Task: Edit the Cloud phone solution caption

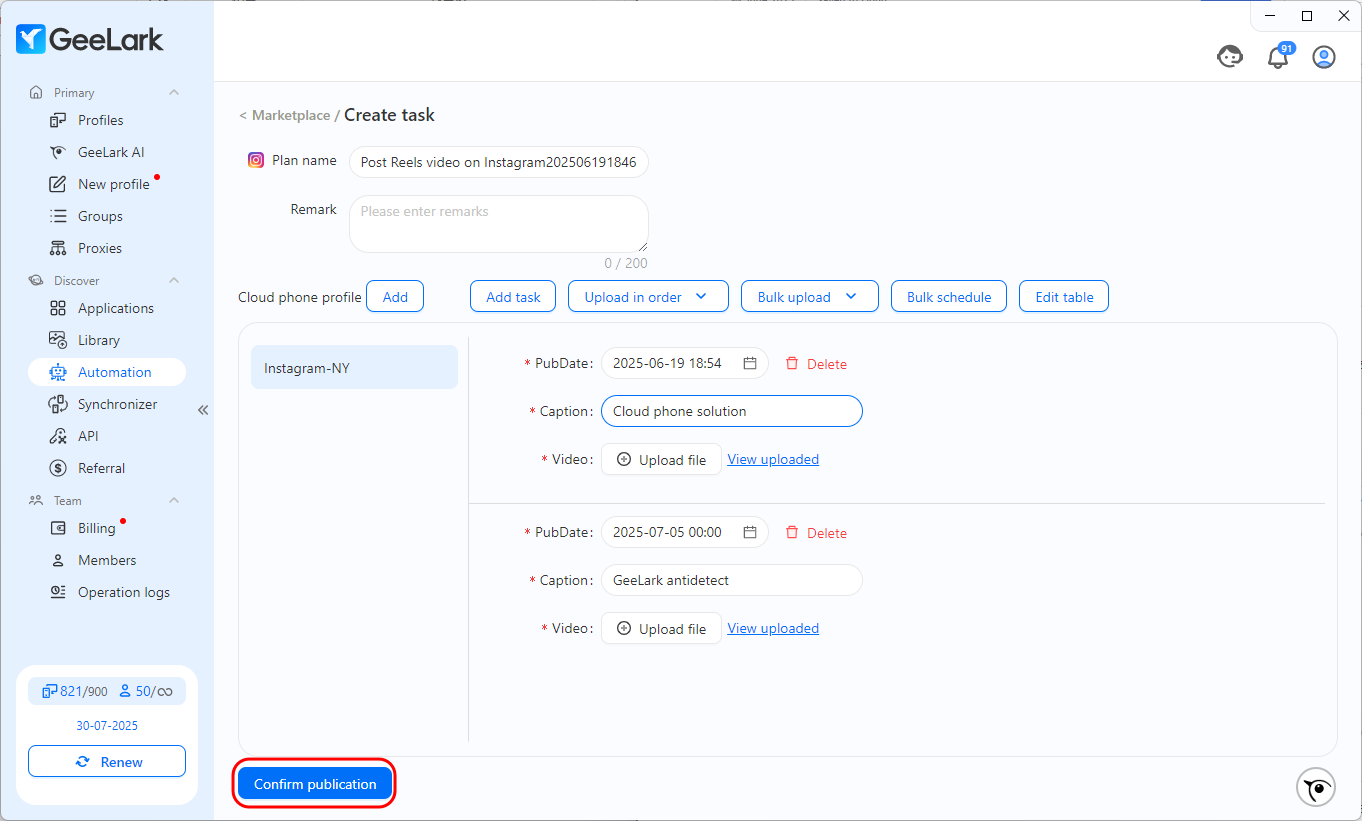Action: pos(731,411)
